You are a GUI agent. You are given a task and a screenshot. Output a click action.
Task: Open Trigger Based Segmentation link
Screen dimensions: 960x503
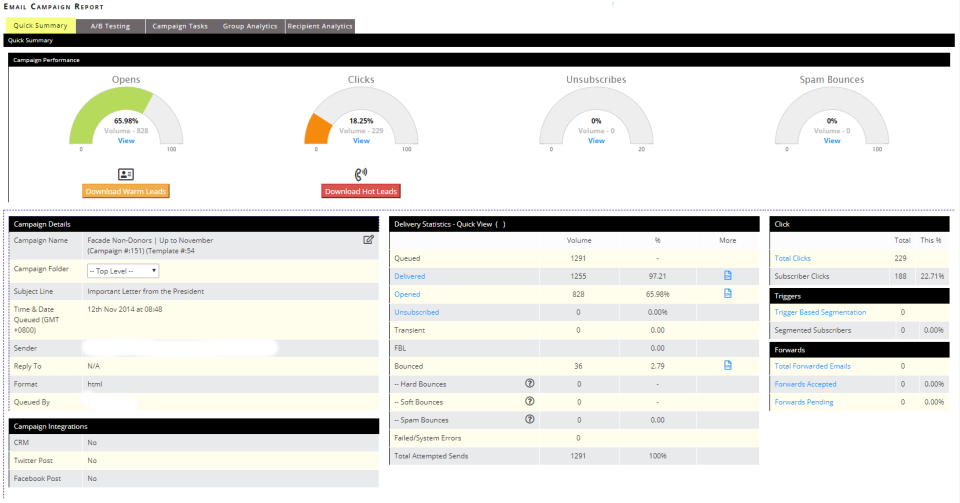pyautogui.click(x=820, y=312)
